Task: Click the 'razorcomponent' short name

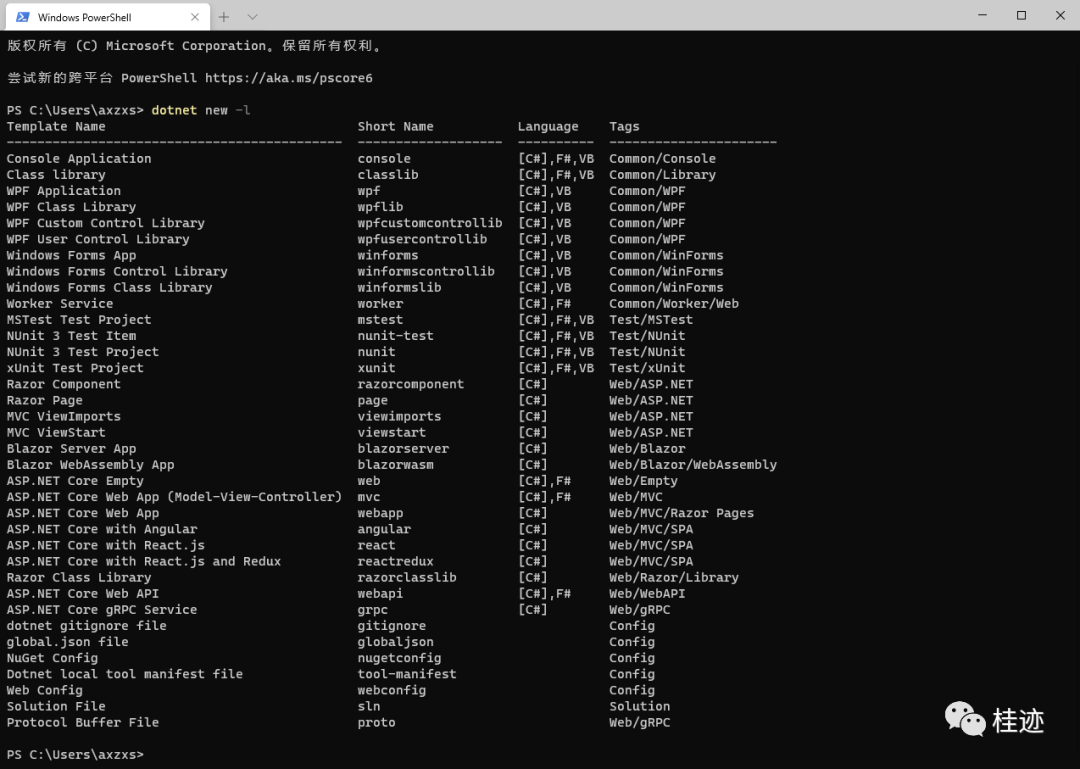Action: click(x=411, y=384)
